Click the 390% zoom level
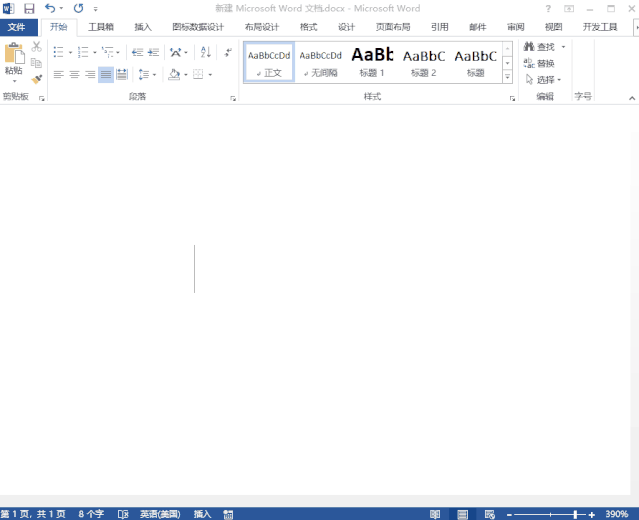Screen dimensions: 639x520 click(x=617, y=514)
